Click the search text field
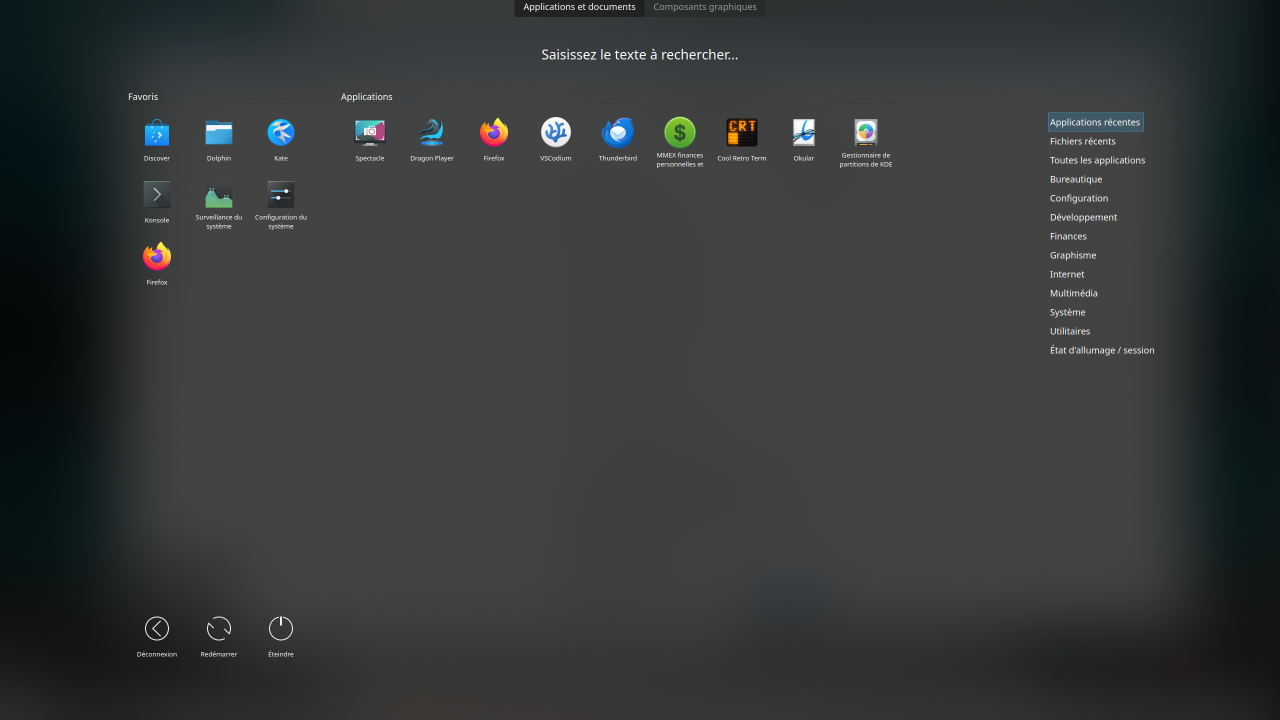The width and height of the screenshot is (1280, 720). (640, 55)
